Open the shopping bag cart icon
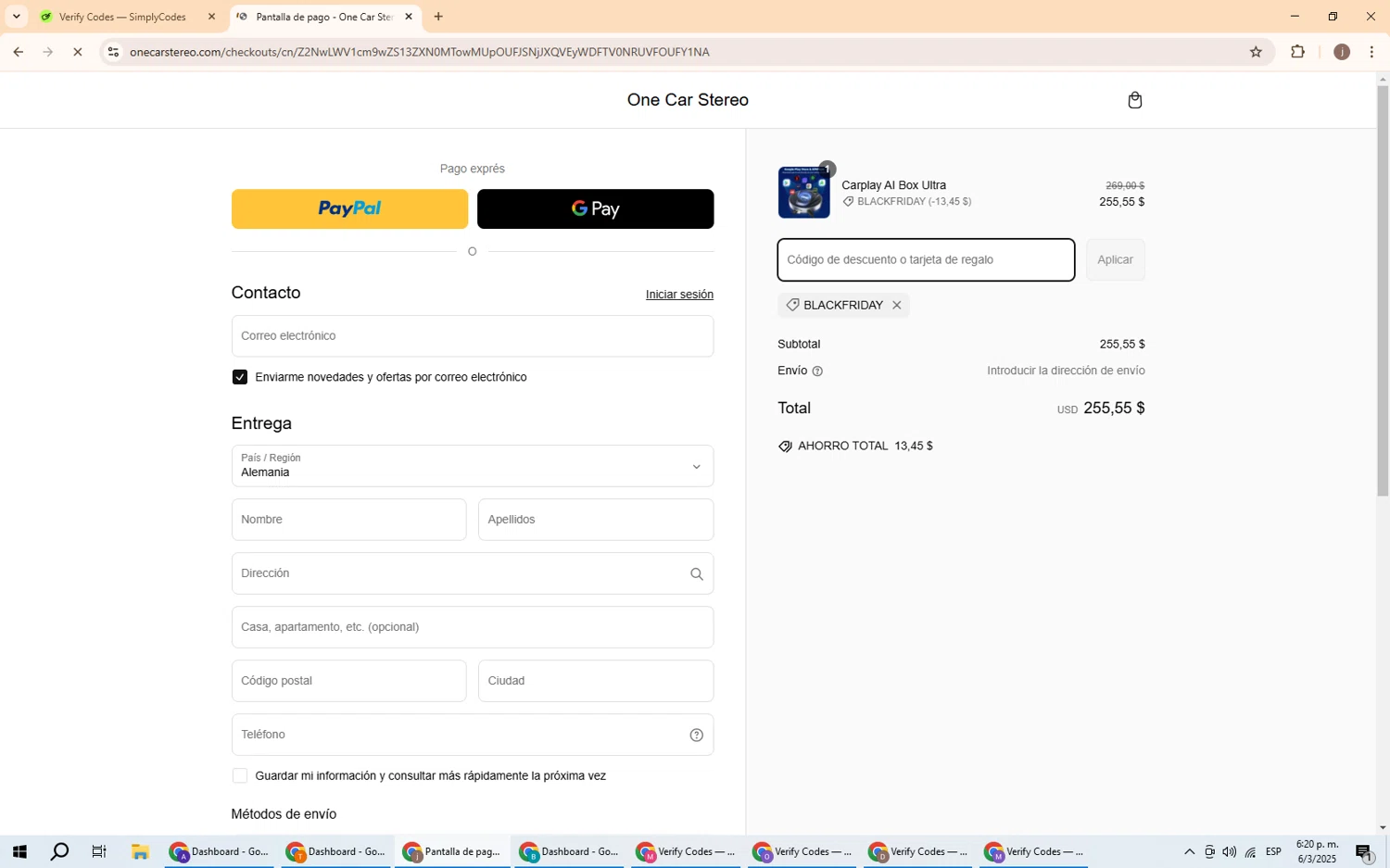Screen dimensions: 1390x868 [1134, 100]
